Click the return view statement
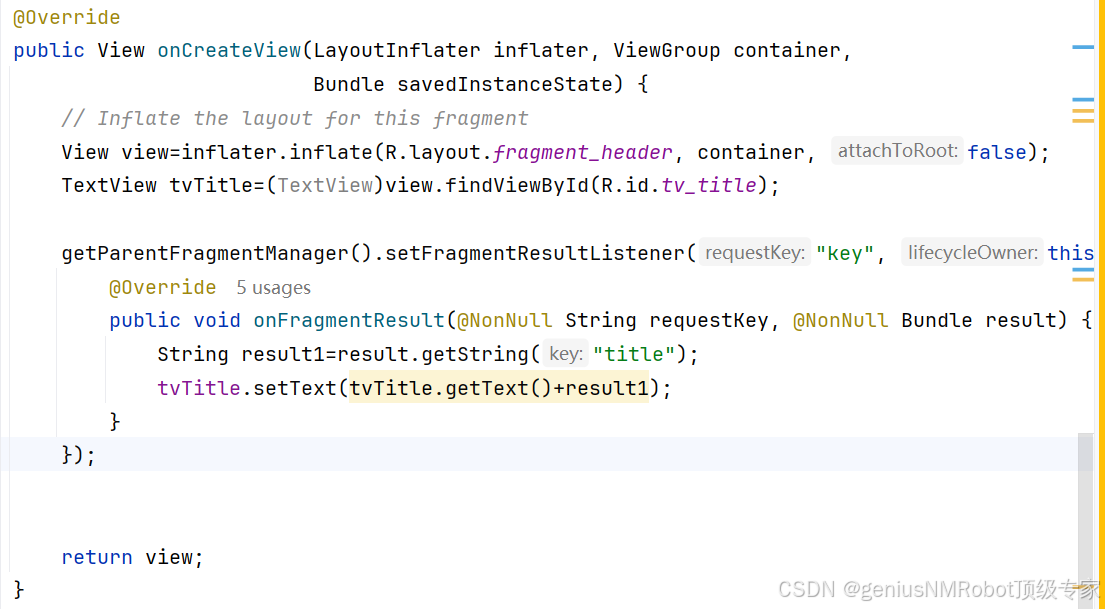This screenshot has height=609, width=1105. point(130,557)
